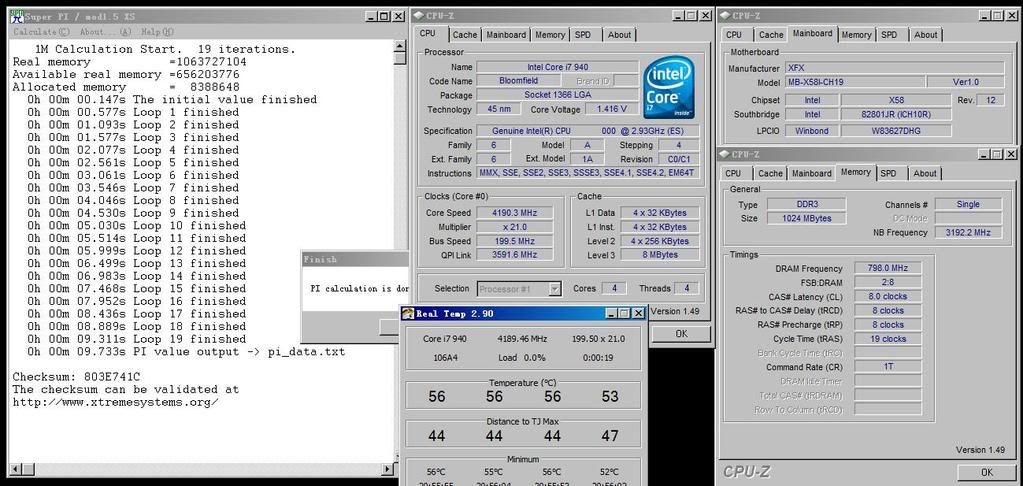Click the Real Temp title bar icon
Viewport: 1023px width, 486px height.
408,314
